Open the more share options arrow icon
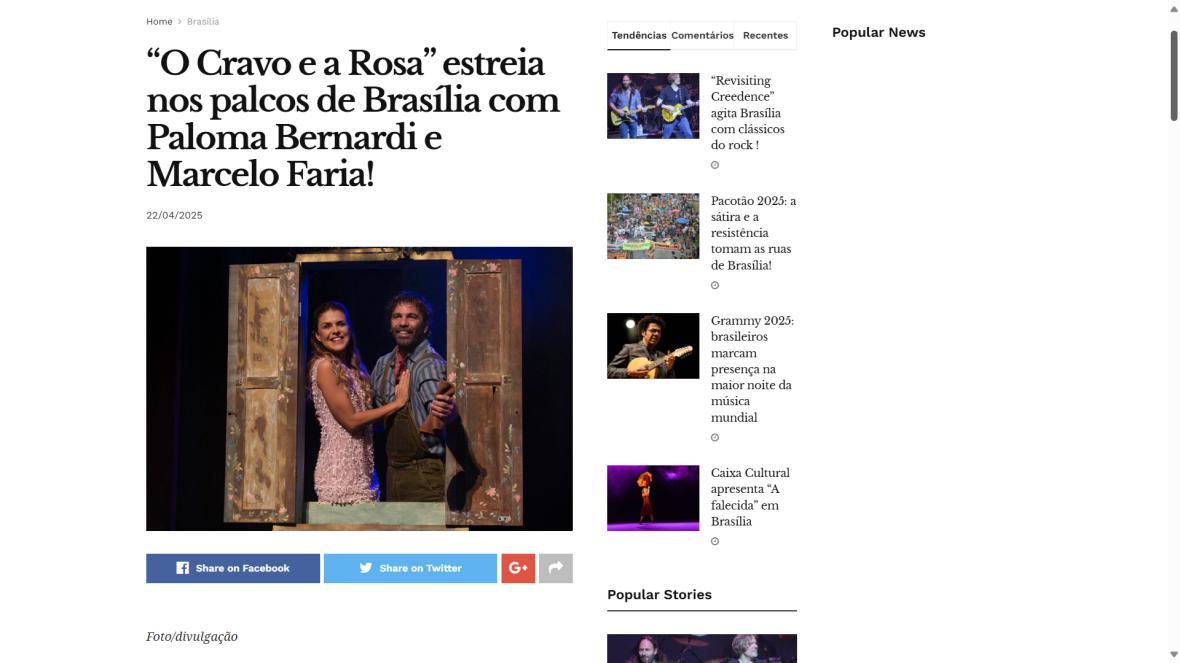1180x663 pixels. click(x=555, y=568)
